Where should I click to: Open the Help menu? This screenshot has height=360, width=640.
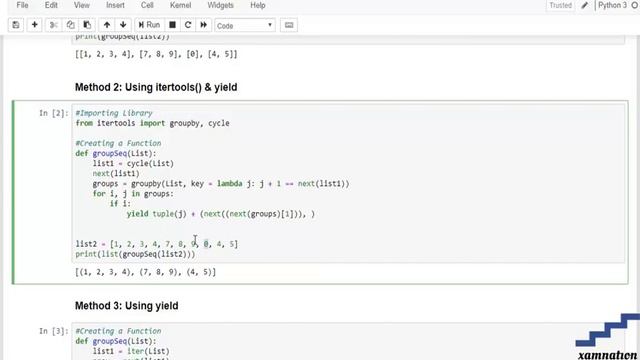pyautogui.click(x=258, y=5)
